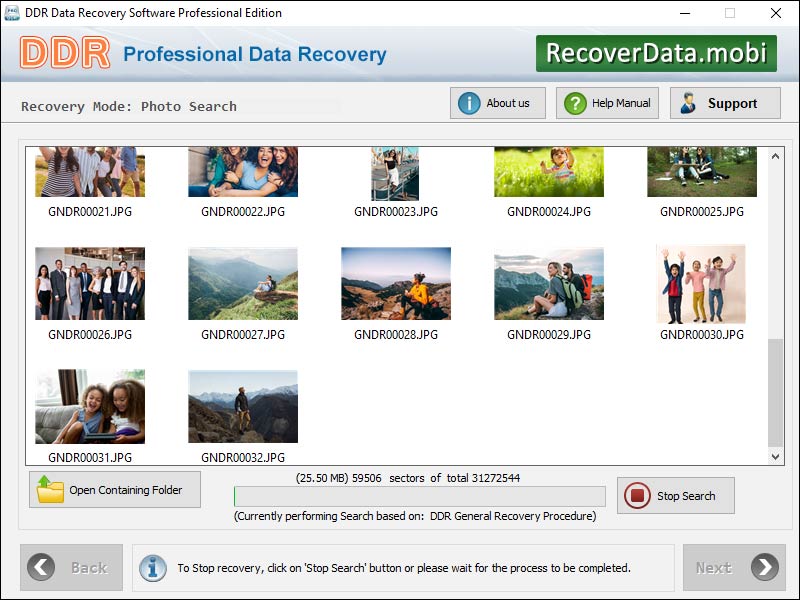The height and width of the screenshot is (600, 800).
Task: Select backpacker couple thumbnail GNDR00029.JPG
Action: 549,284
